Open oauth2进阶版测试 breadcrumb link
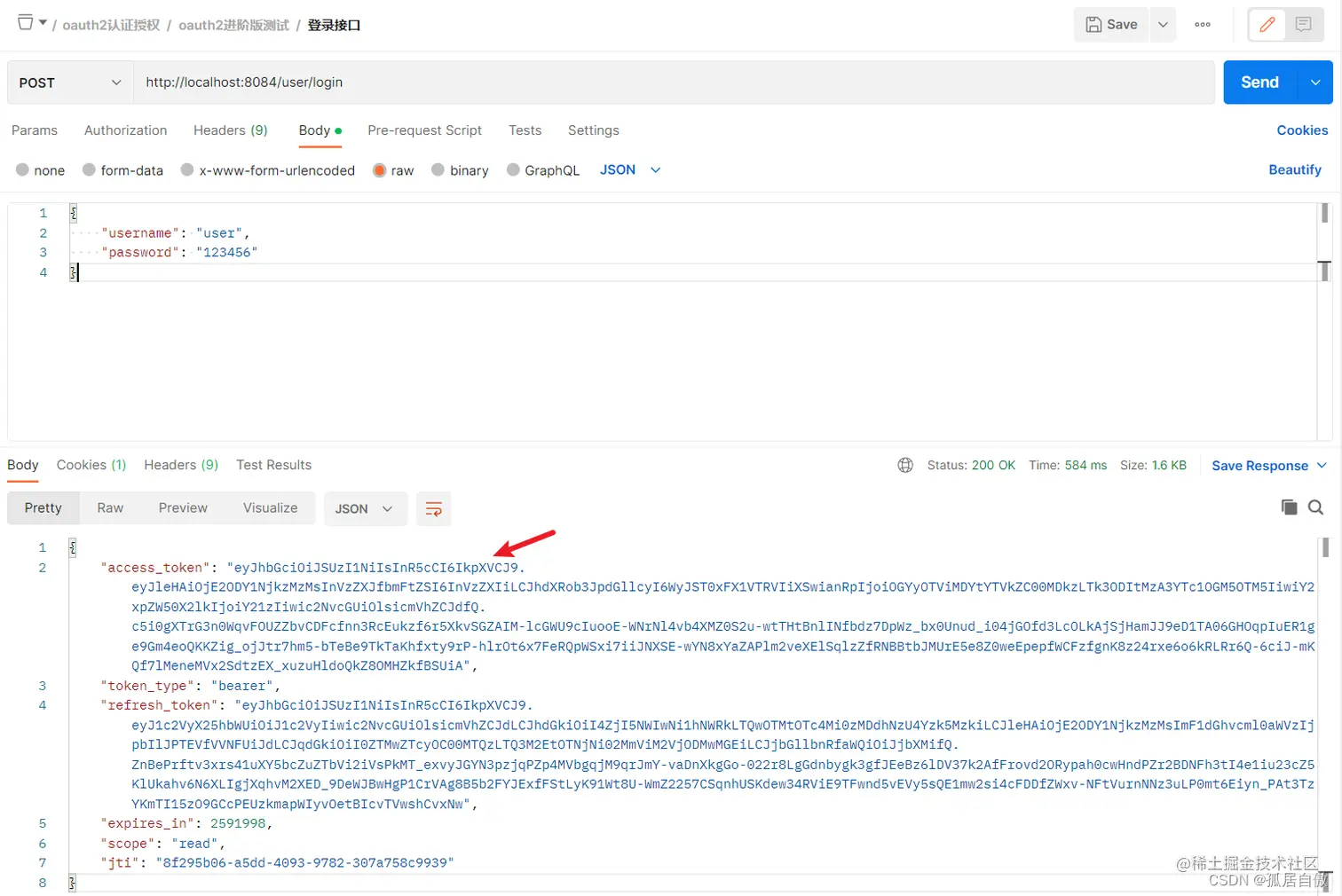This screenshot has width=1342, height=896. 234,25
